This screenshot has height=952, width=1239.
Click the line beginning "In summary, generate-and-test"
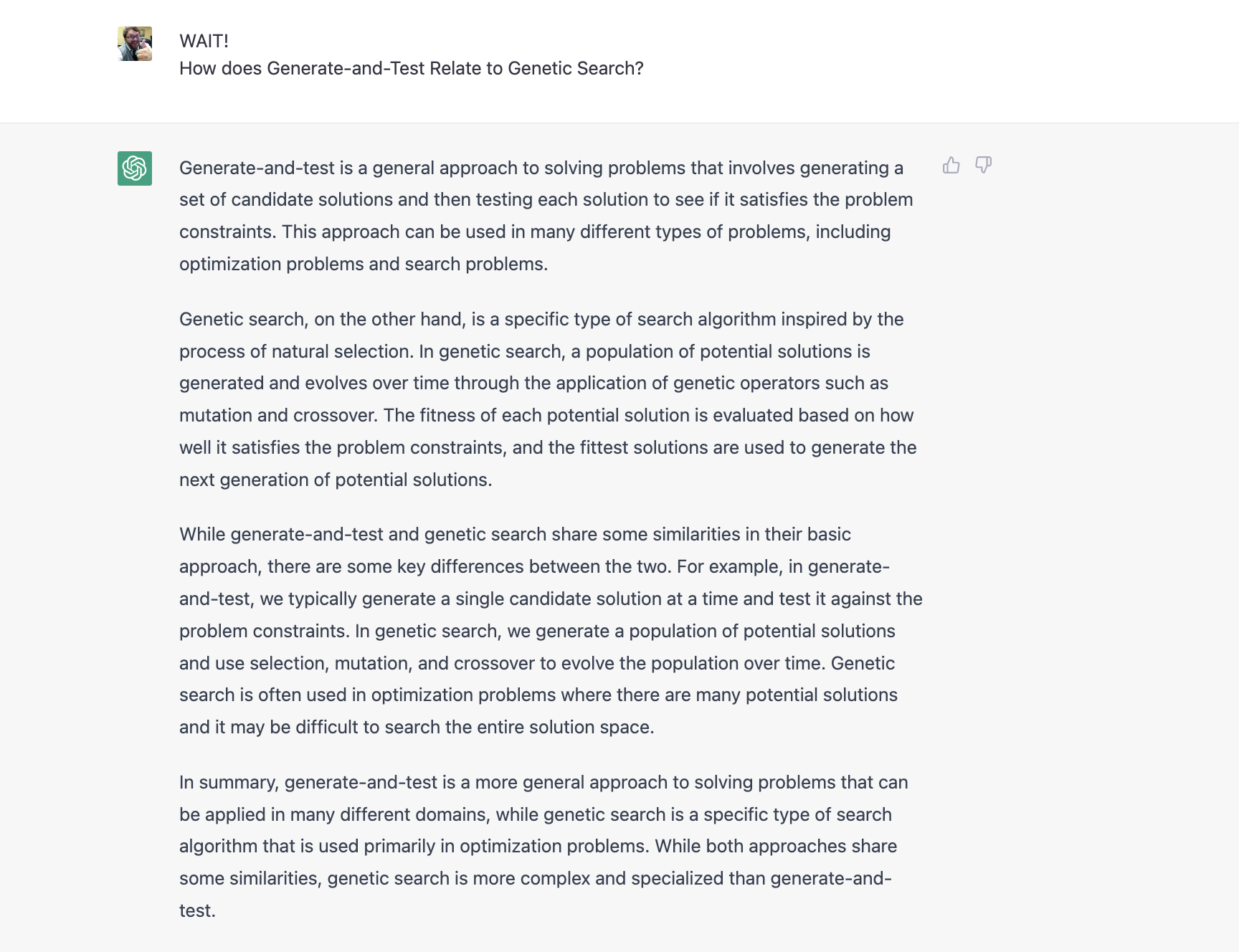tap(543, 782)
